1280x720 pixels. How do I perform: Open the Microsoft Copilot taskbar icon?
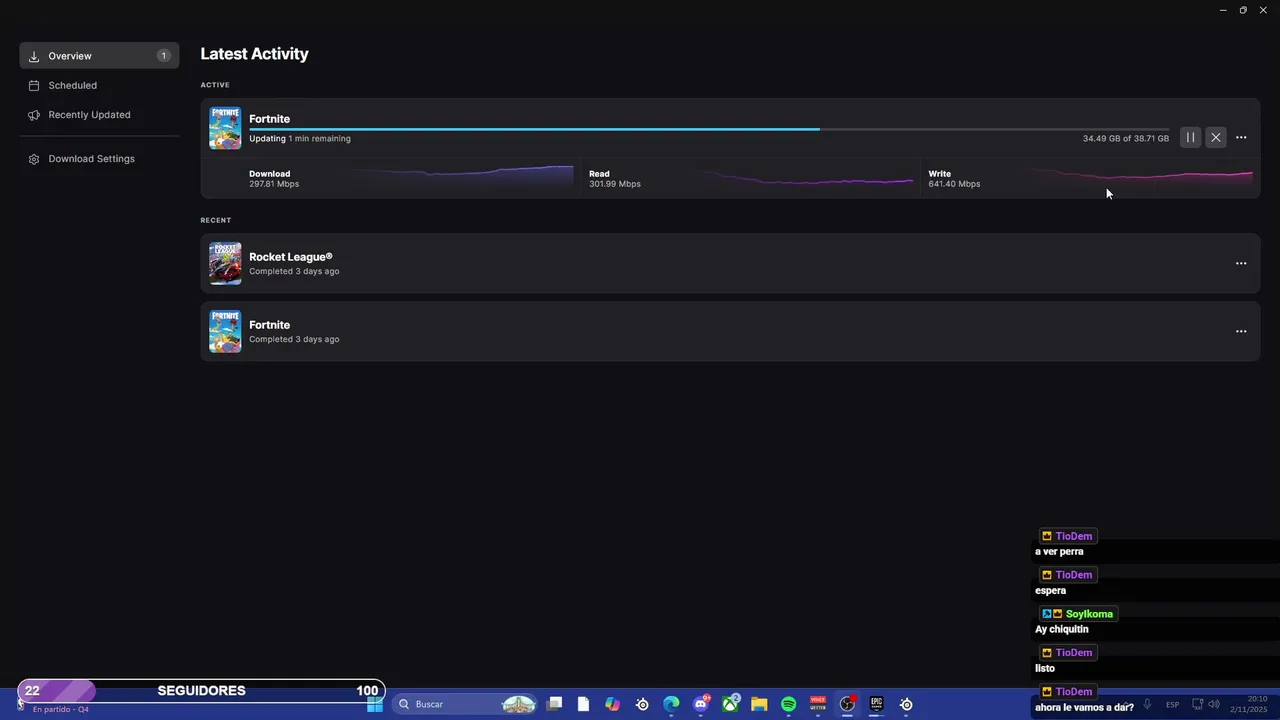tap(612, 704)
